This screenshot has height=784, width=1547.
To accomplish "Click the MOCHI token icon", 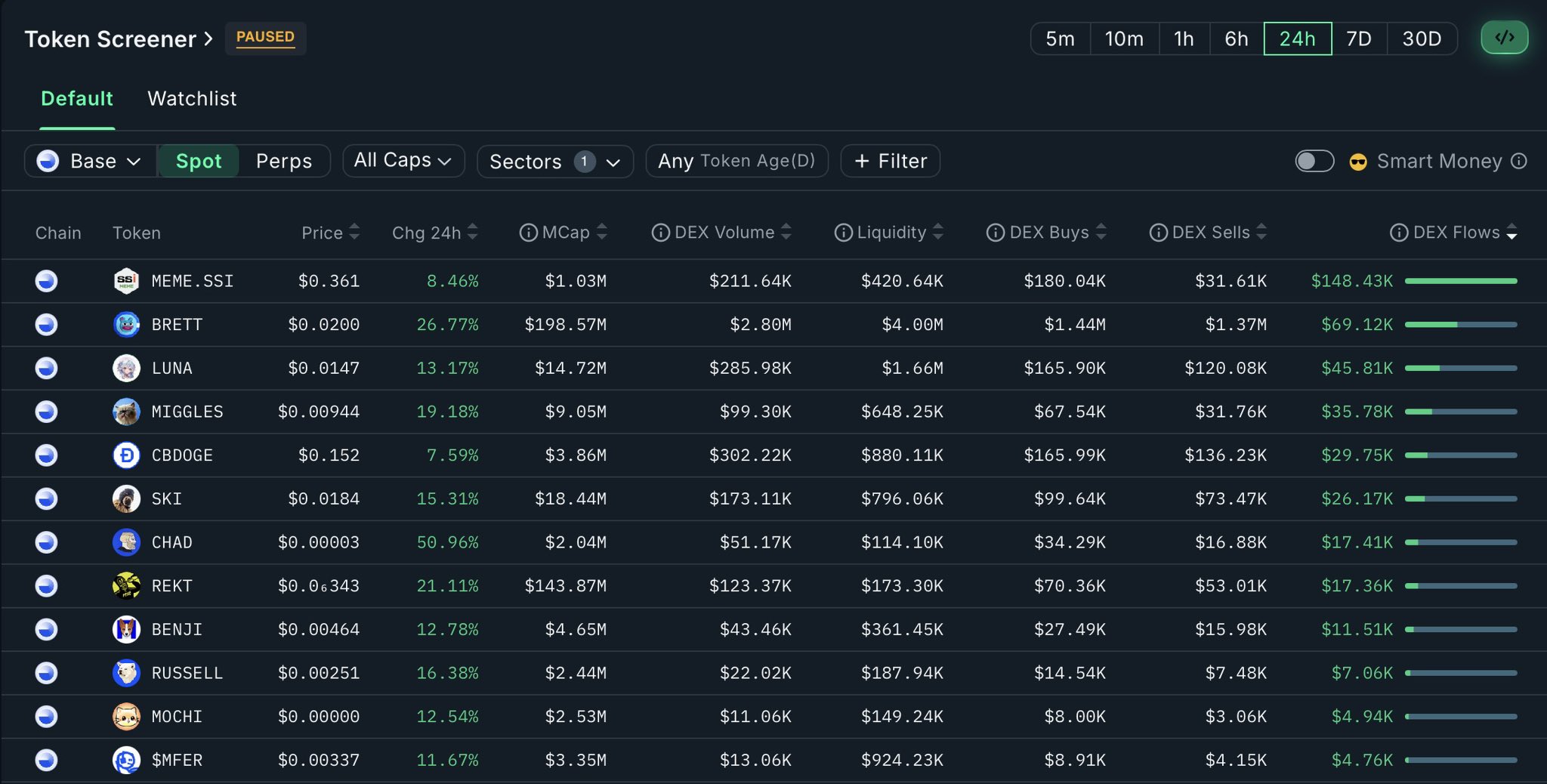I will click(x=126, y=717).
